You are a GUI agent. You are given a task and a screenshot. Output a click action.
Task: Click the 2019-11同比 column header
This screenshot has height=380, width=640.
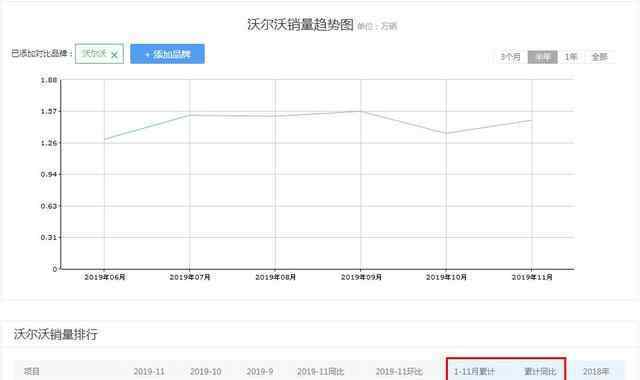click(320, 371)
